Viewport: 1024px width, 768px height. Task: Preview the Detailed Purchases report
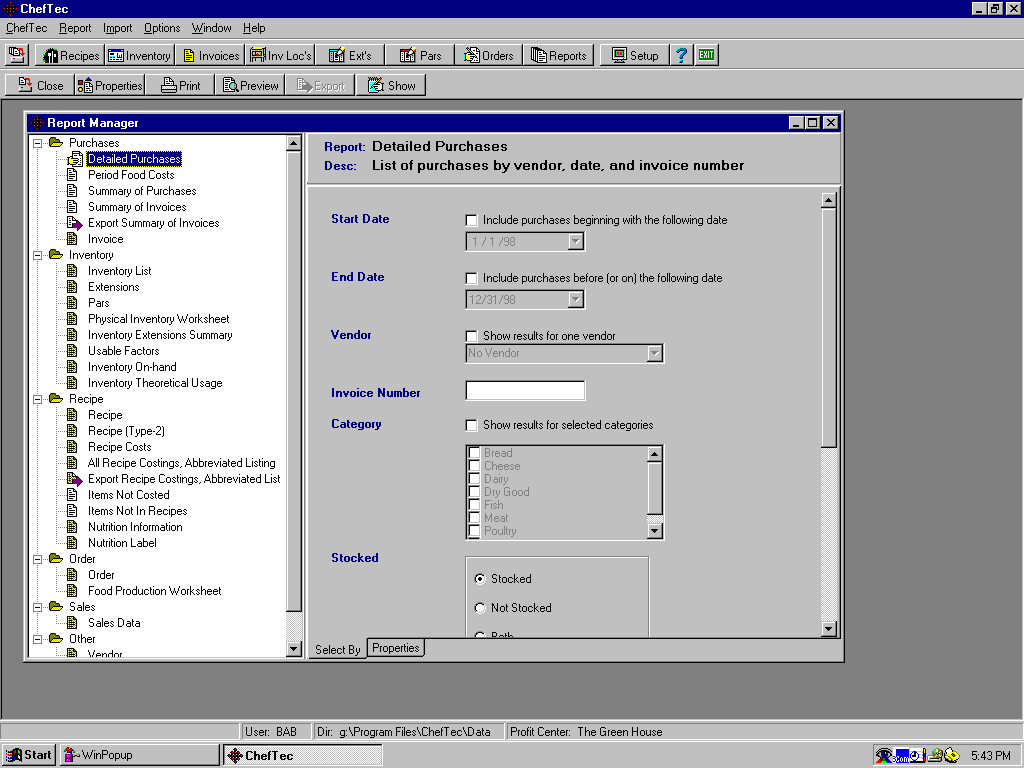pos(250,86)
